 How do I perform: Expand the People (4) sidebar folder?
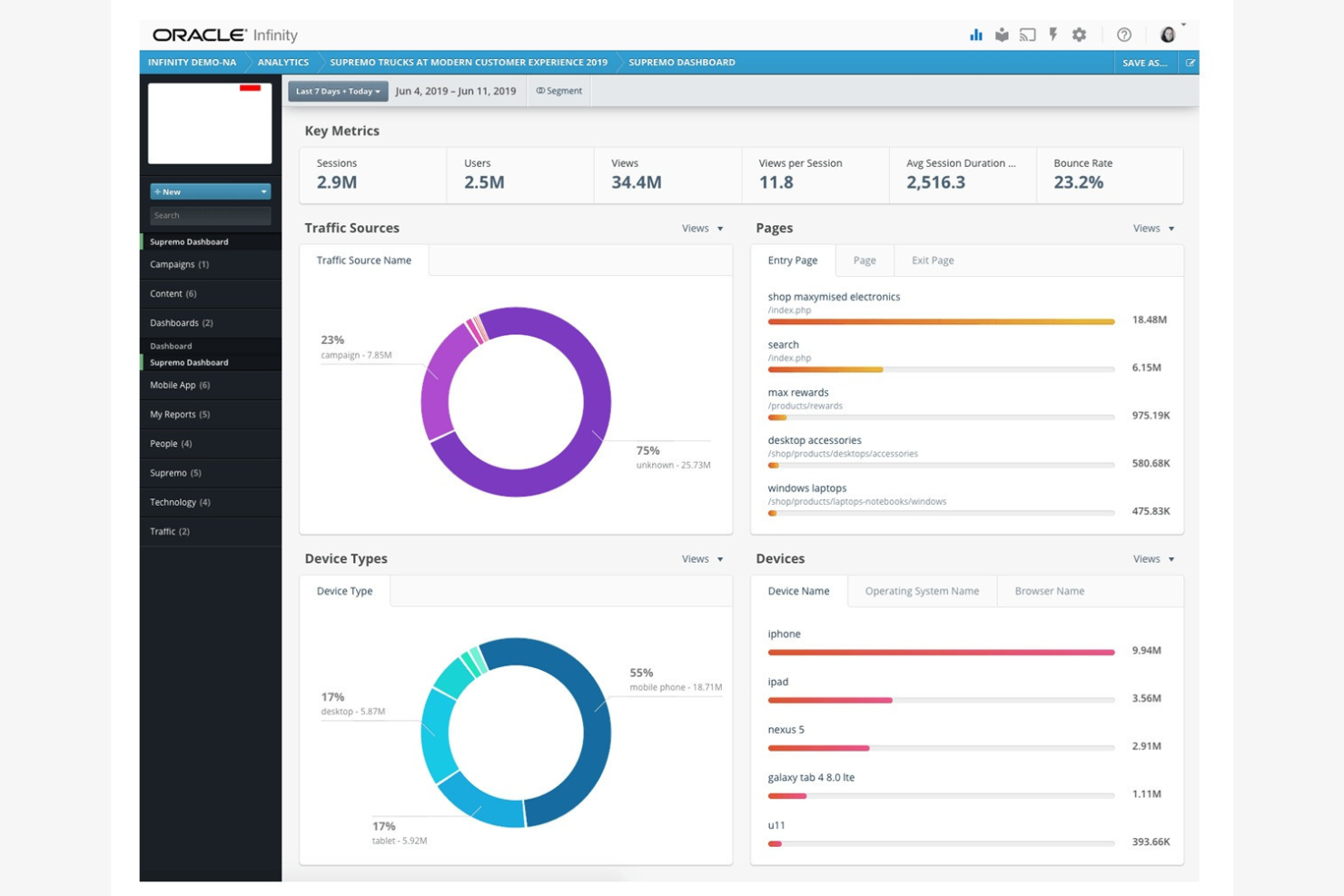[x=211, y=444]
